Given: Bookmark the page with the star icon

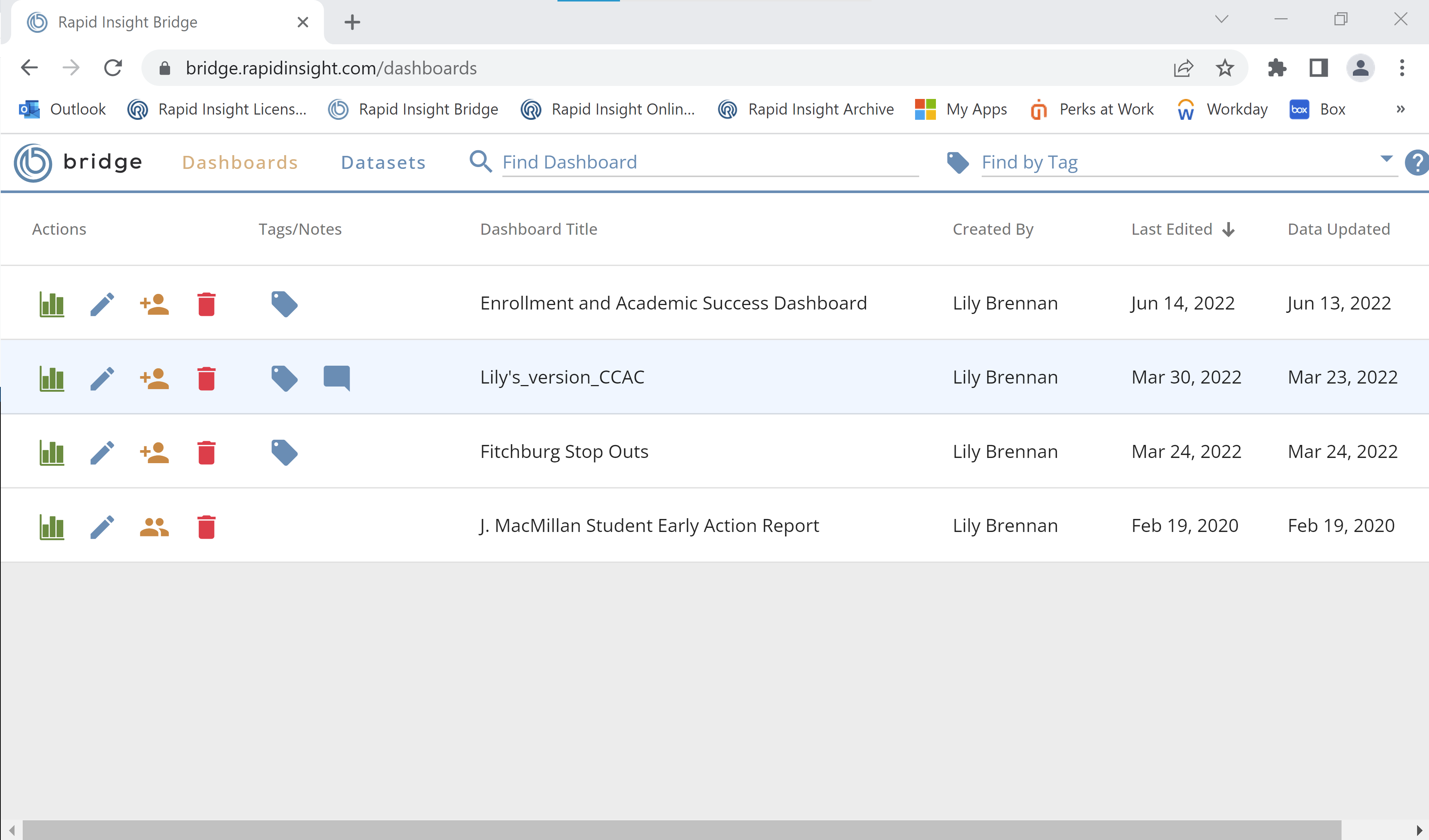Looking at the screenshot, I should [x=1225, y=67].
